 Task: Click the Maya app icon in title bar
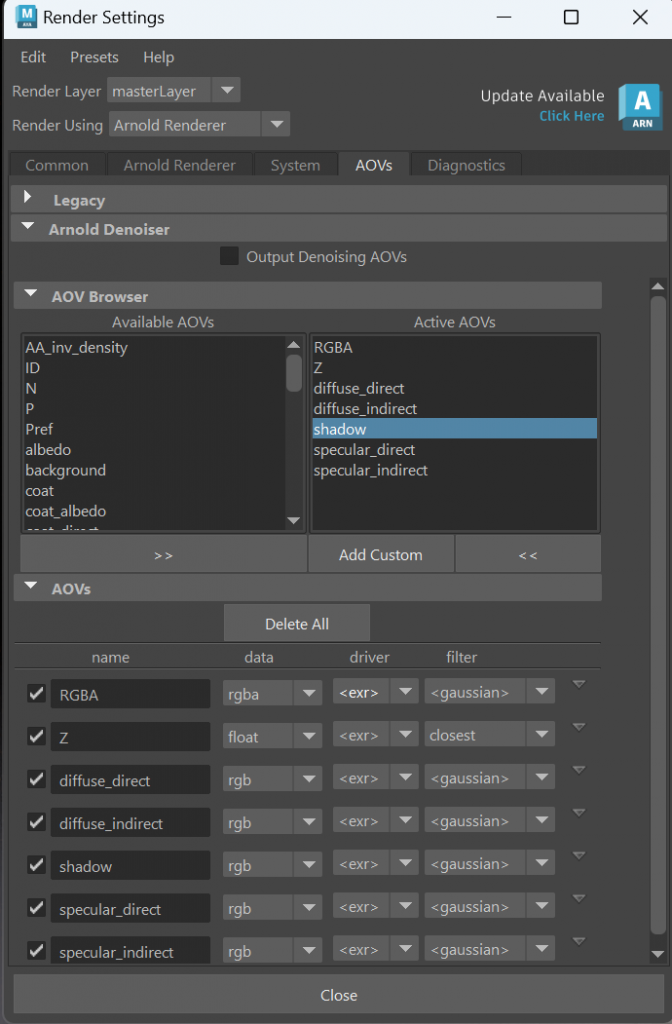click(25, 17)
